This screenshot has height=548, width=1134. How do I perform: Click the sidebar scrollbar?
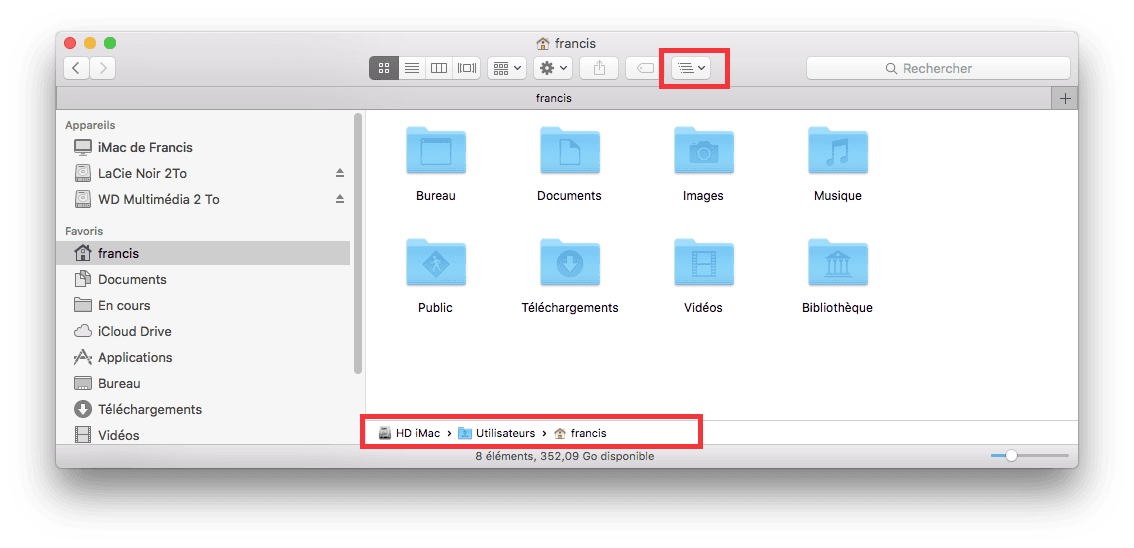357,243
